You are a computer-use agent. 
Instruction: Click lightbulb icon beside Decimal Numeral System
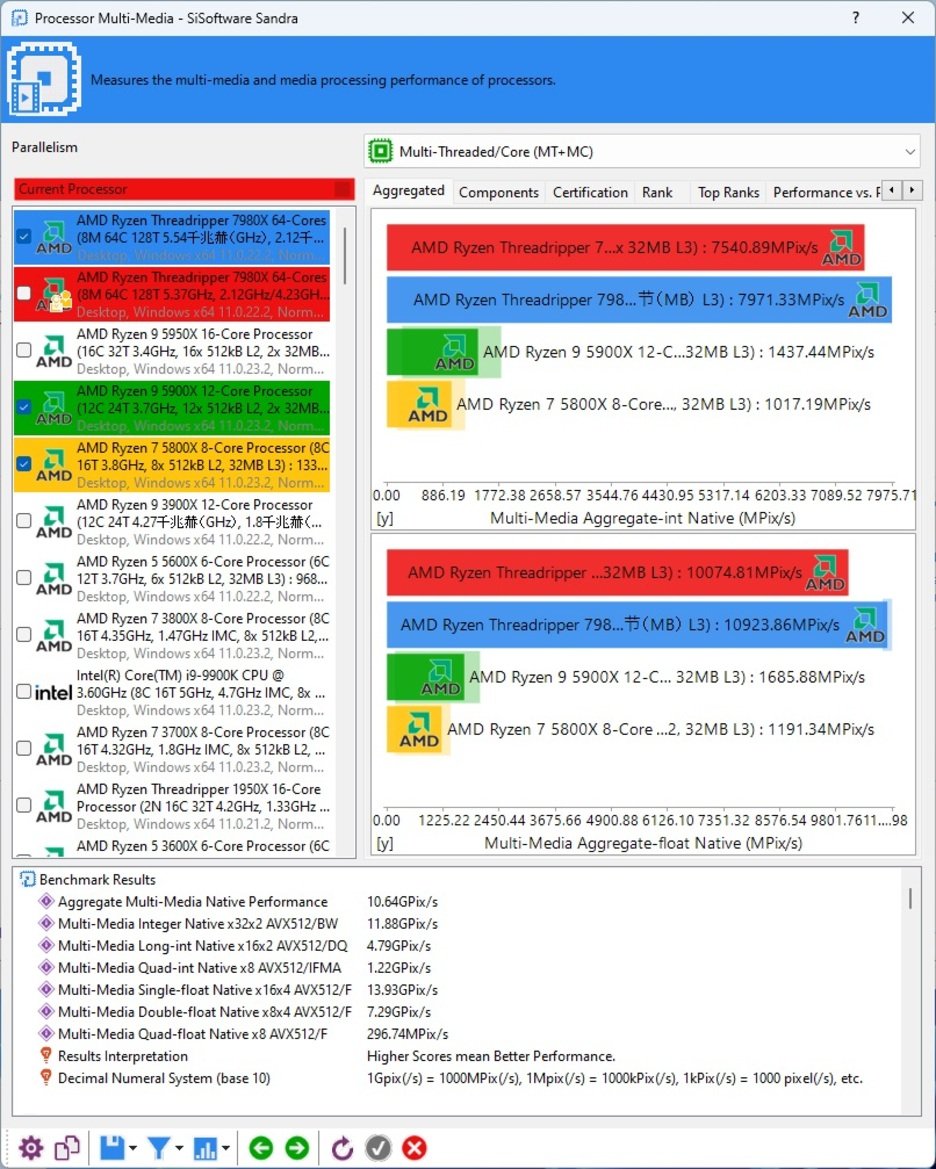coord(46,1078)
